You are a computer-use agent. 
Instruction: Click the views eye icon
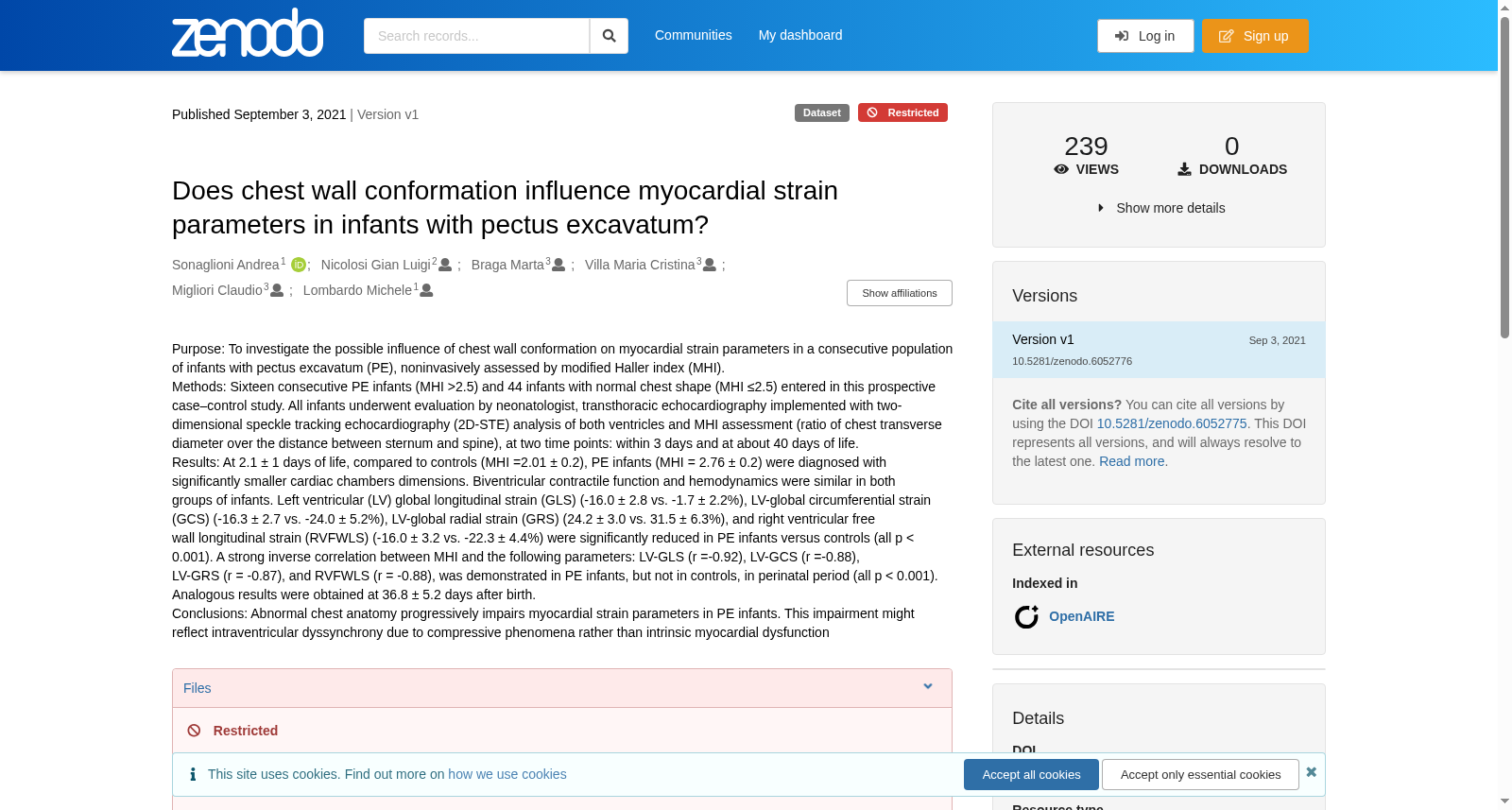click(x=1061, y=169)
